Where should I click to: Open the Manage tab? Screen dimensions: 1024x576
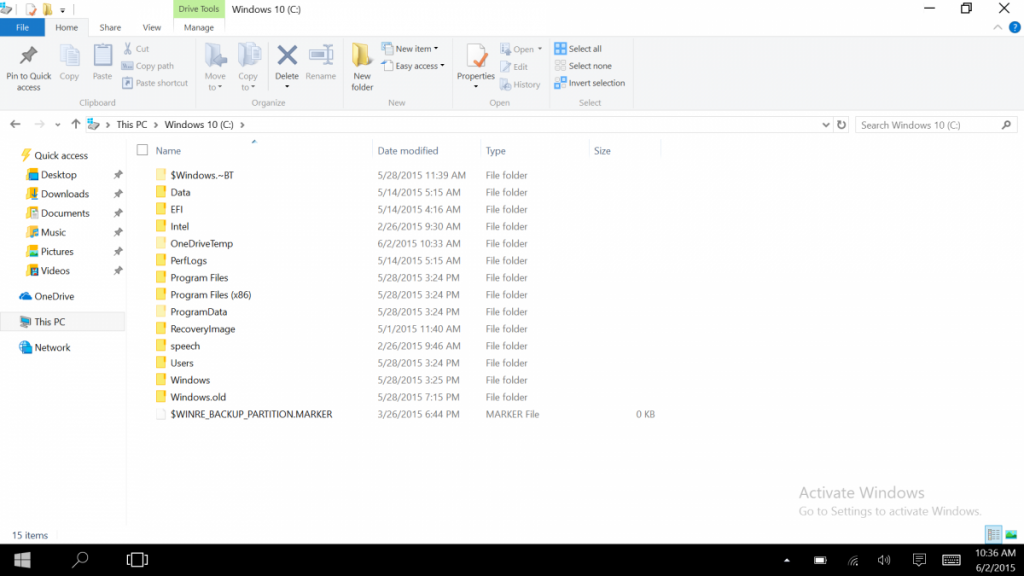(199, 27)
